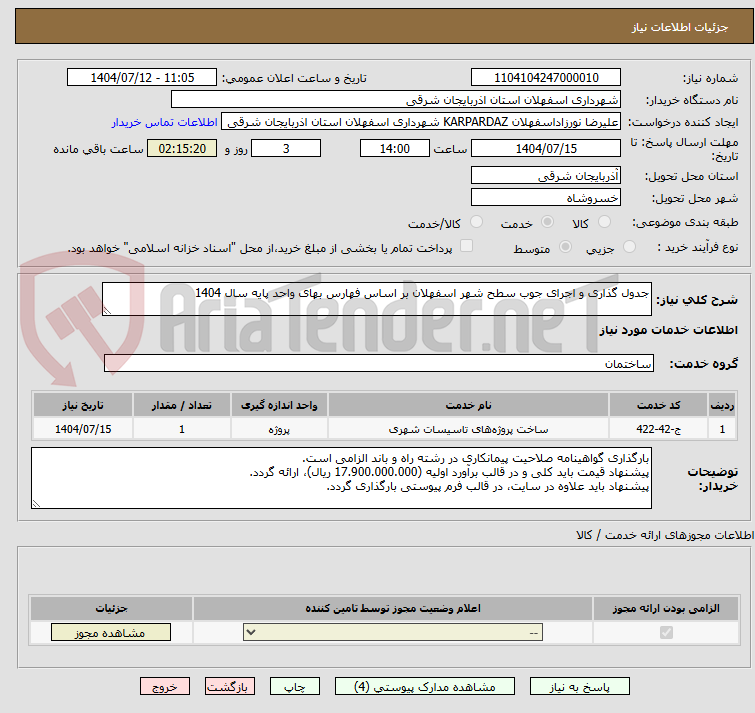Click the اعلام وضعیت مجوز توسط تامین کننده header

[393, 608]
